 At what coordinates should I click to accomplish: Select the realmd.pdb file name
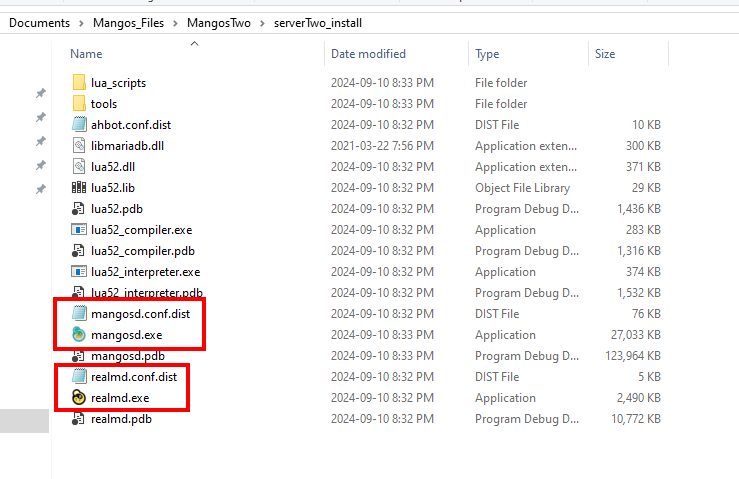tap(121, 419)
